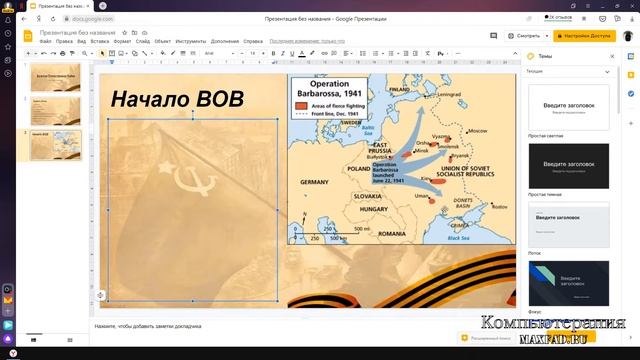This screenshot has height=360, width=640.
Task: Click the zoom magnifier icon
Action: pyautogui.click(x=84, y=53)
